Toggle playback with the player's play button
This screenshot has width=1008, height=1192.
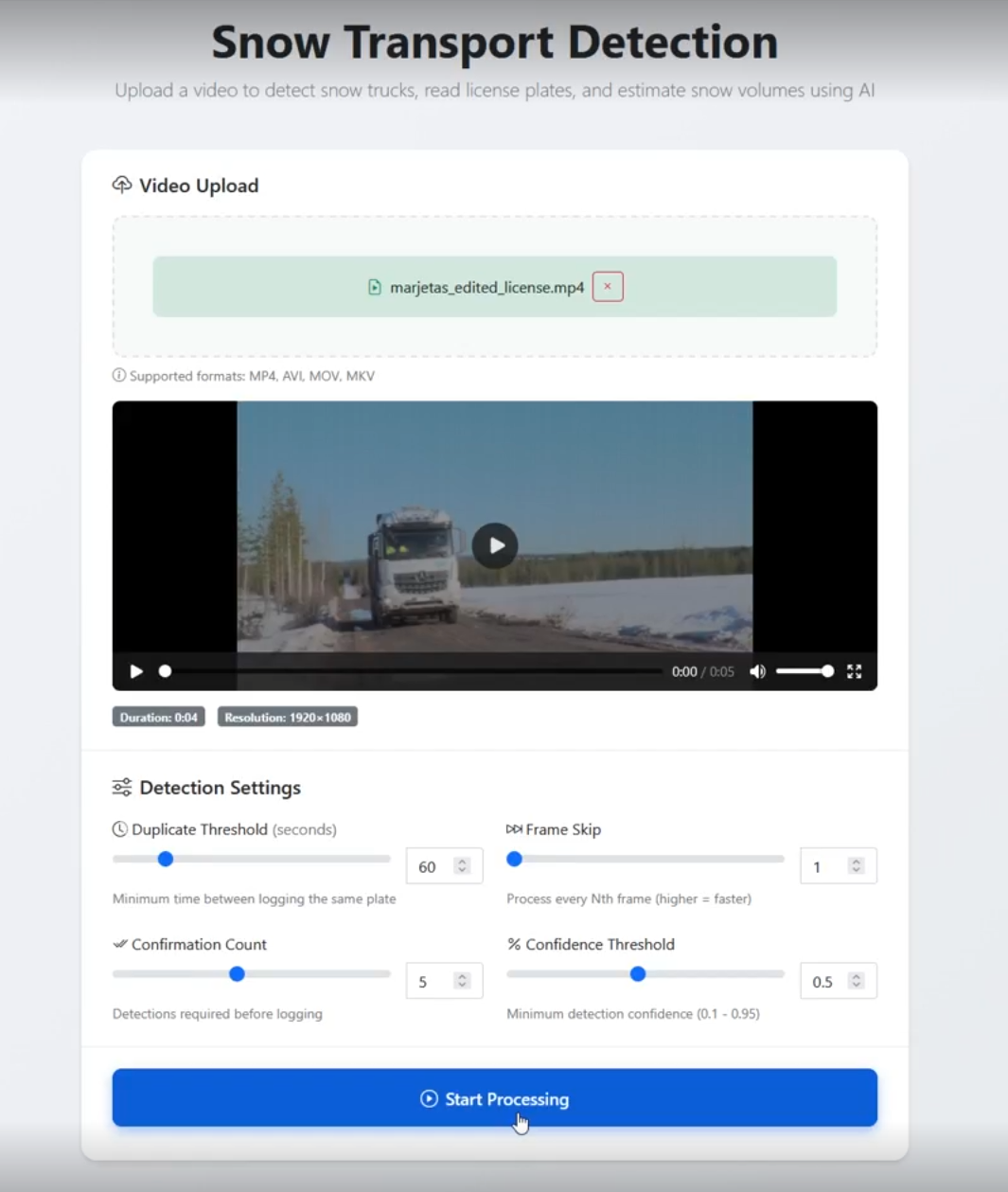click(134, 671)
